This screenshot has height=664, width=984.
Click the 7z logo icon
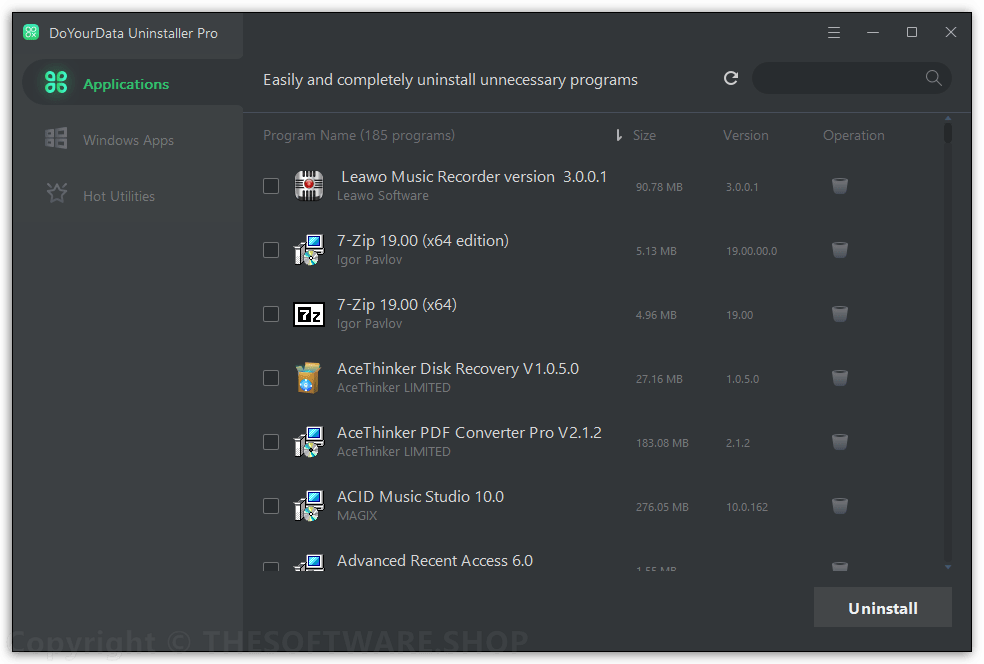click(309, 314)
